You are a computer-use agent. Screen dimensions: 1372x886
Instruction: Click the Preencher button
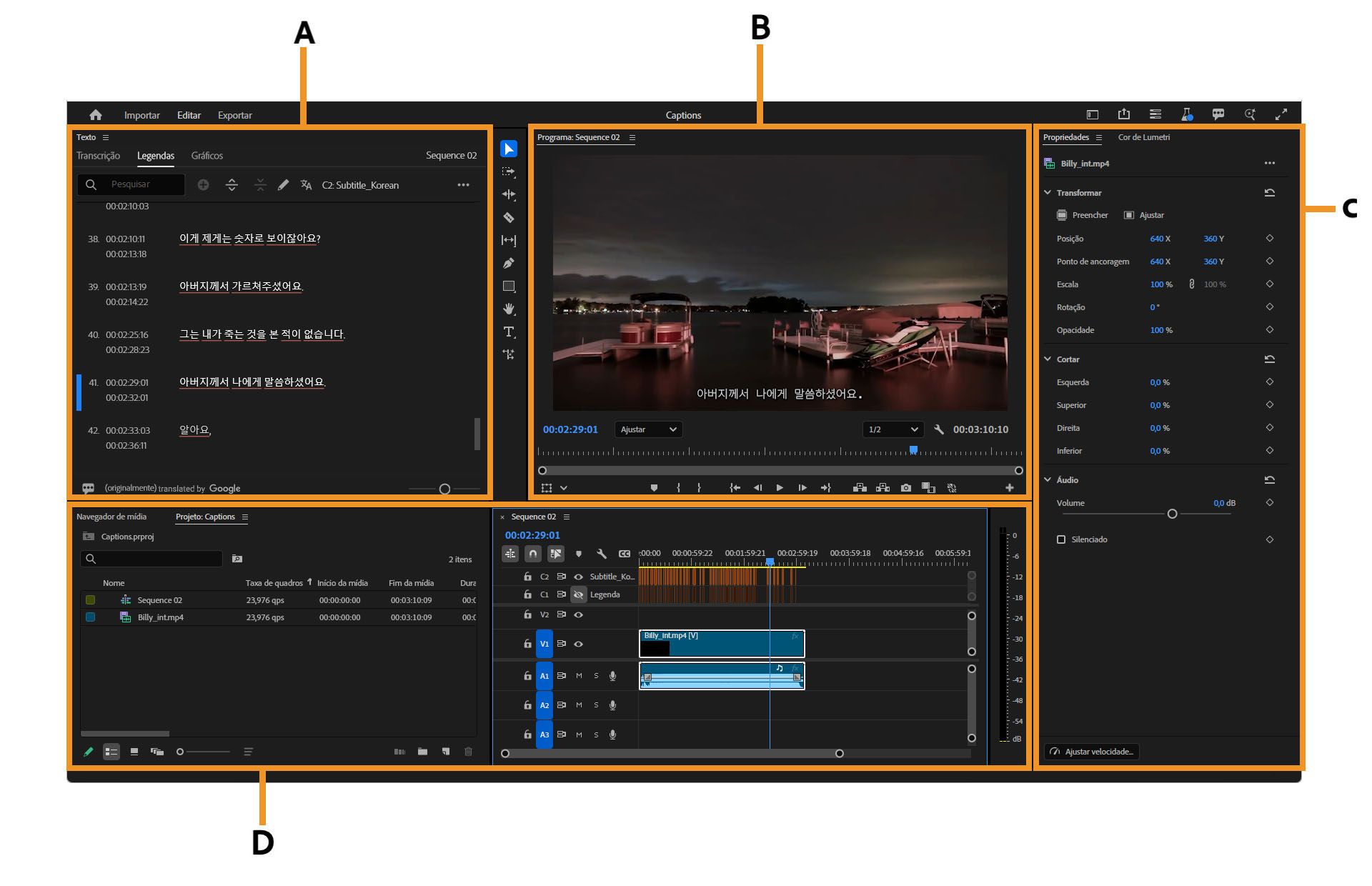1082,215
